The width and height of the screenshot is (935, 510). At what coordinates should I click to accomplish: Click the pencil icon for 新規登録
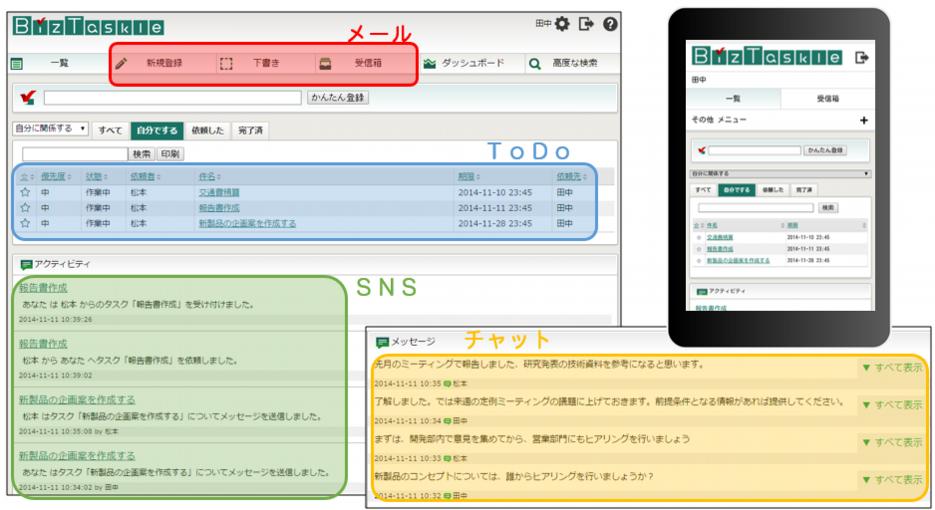(x=121, y=63)
